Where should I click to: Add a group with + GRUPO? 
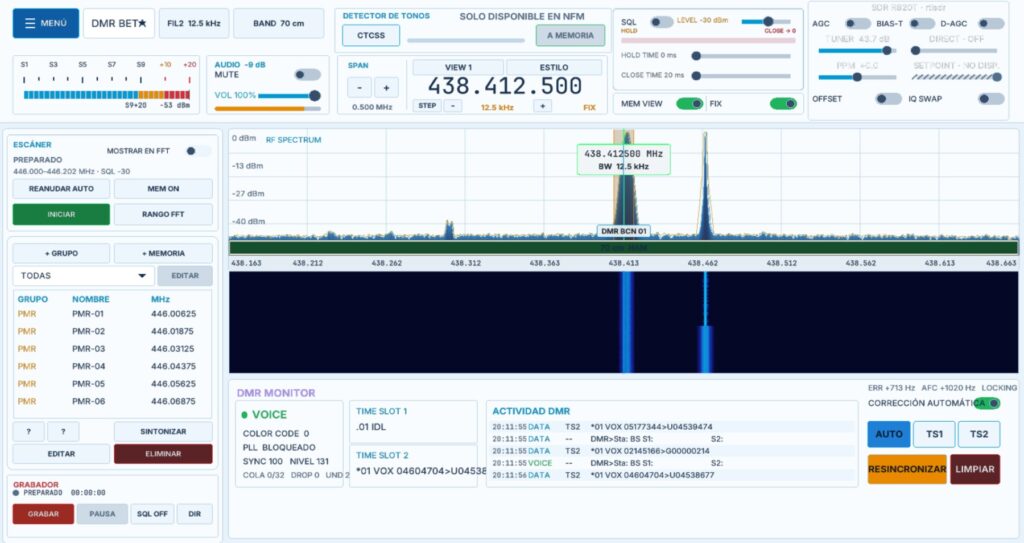tap(61, 254)
